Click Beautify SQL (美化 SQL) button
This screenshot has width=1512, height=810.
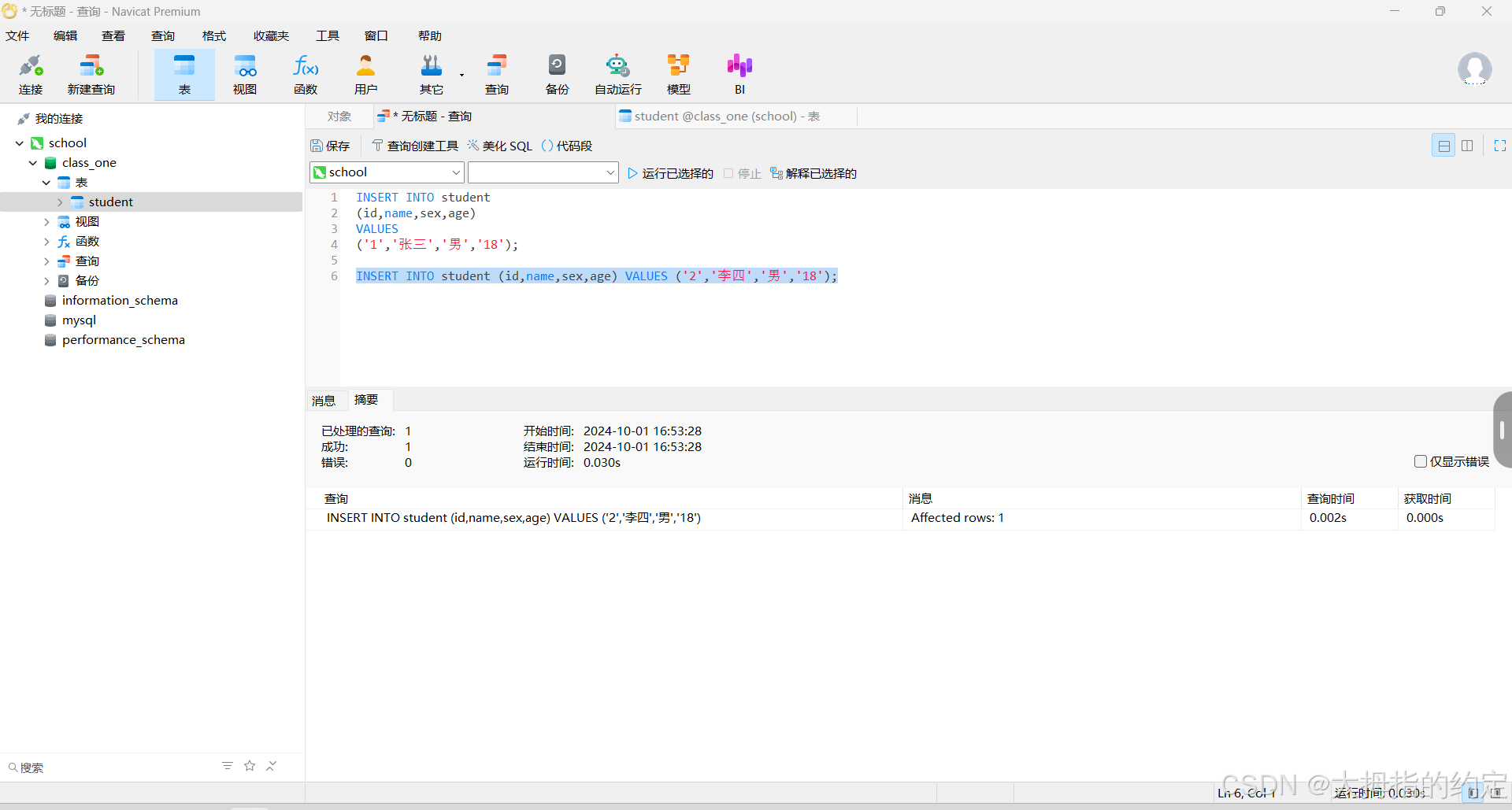500,146
